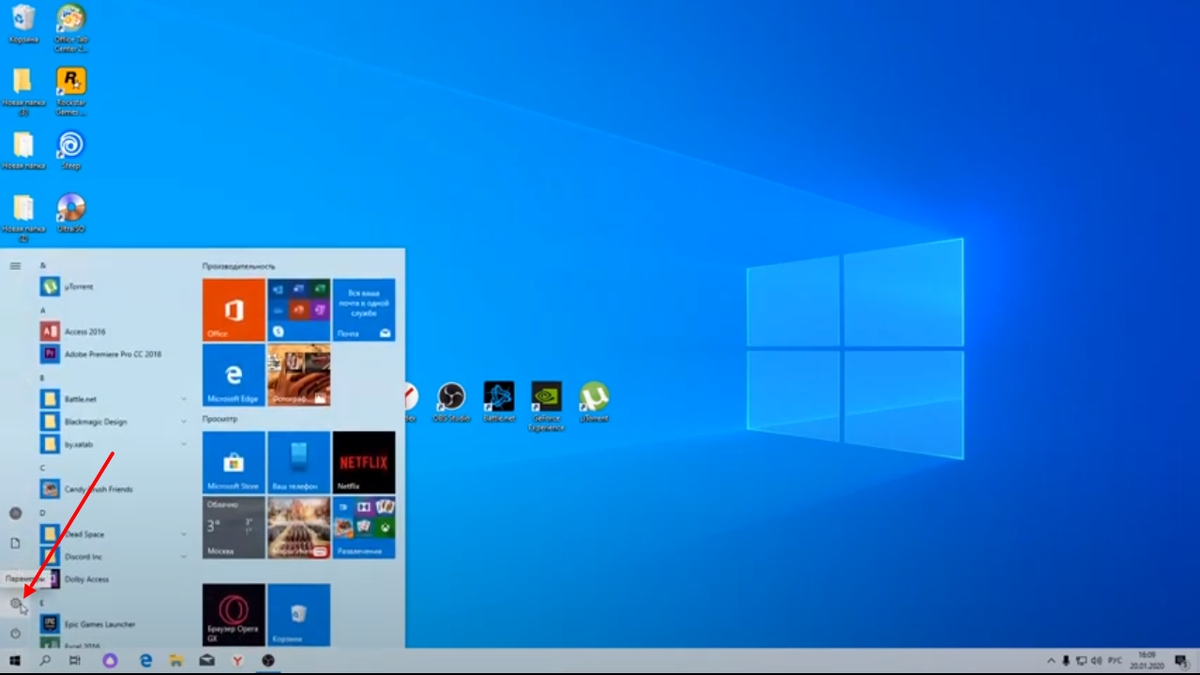
Task: Click the Просмотр tile group heading
Action: tap(218, 419)
